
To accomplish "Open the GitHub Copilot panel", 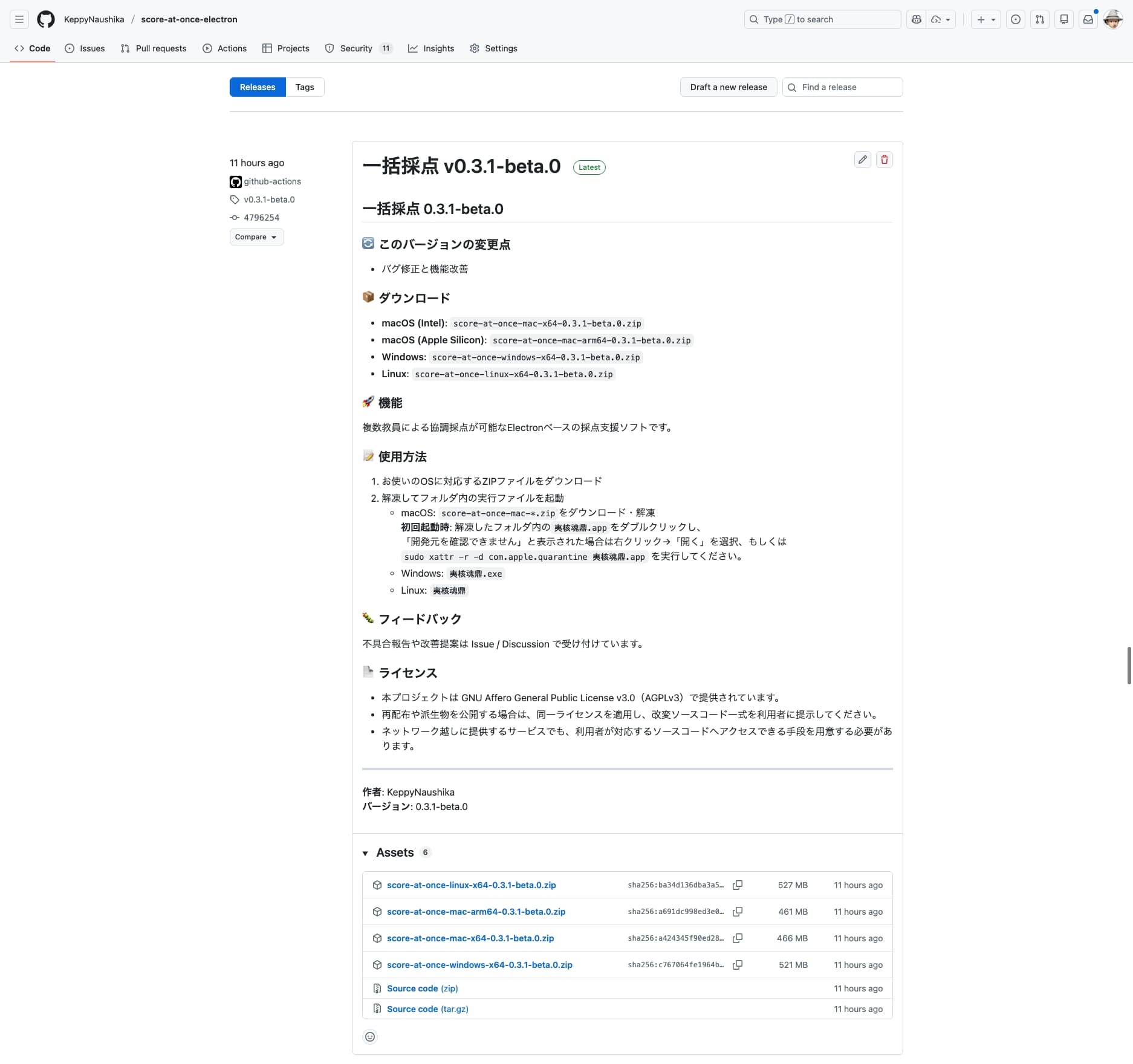I will [x=916, y=19].
